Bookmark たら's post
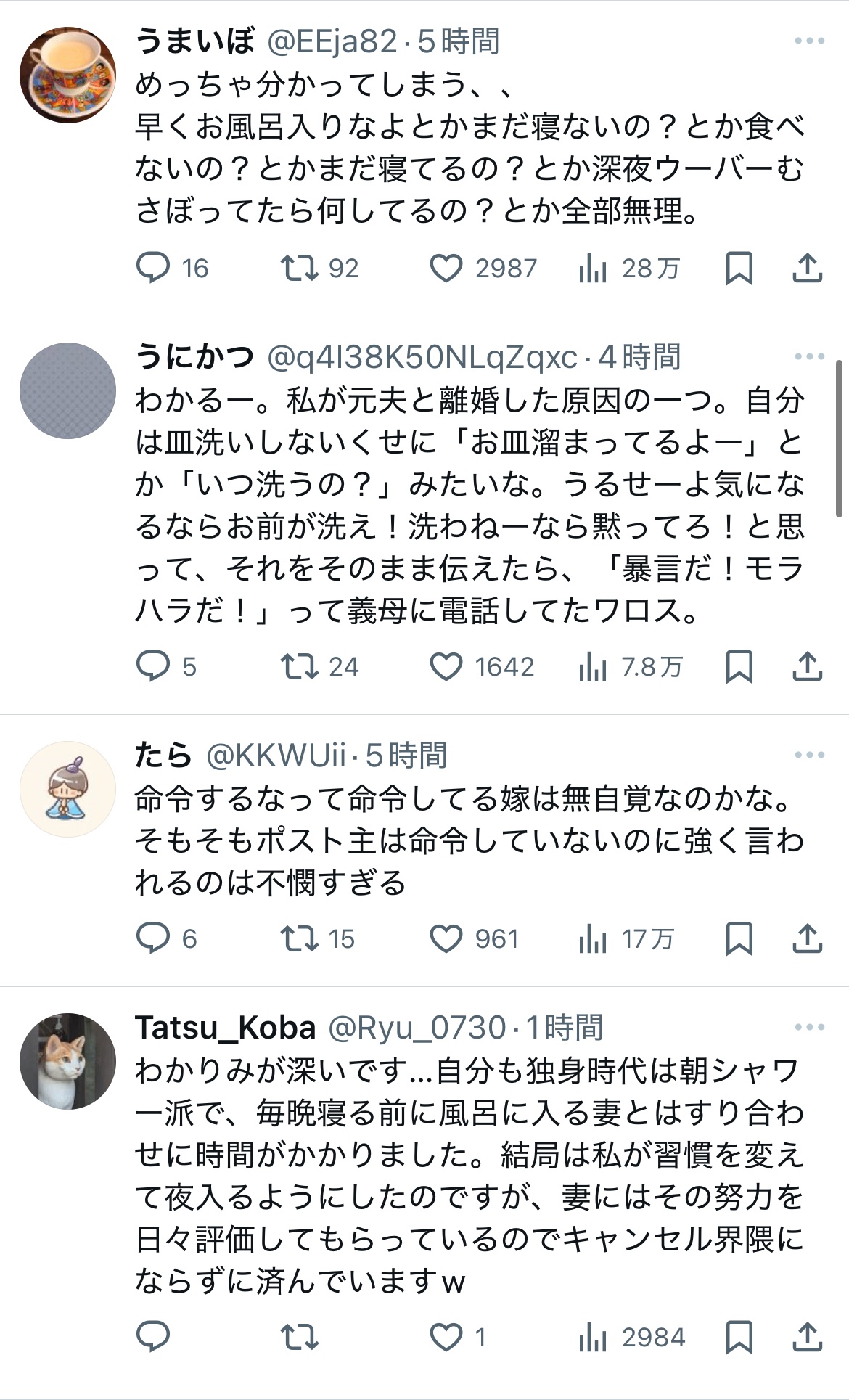This screenshot has height=1400, width=849. pyautogui.click(x=739, y=938)
